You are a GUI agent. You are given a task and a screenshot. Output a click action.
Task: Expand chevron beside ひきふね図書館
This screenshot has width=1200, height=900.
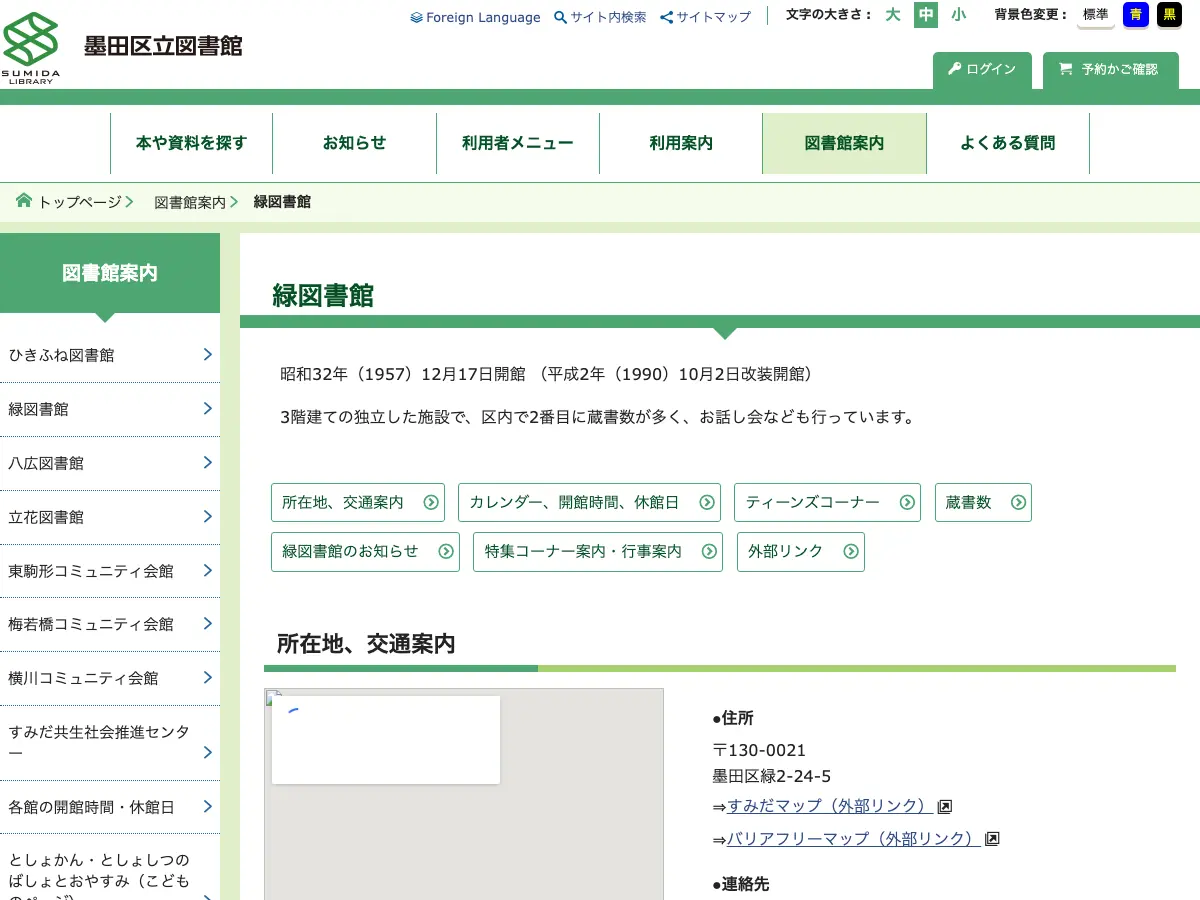coord(207,354)
